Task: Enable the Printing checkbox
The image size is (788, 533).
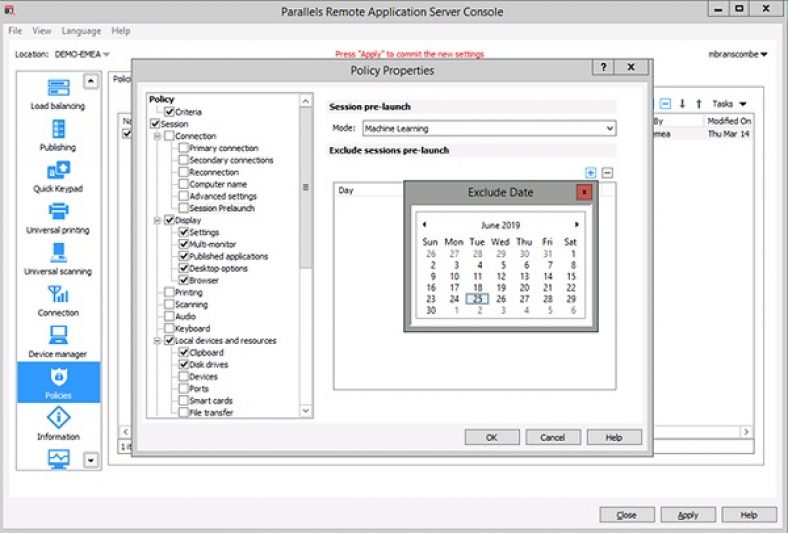Action: pyautogui.click(x=169, y=292)
